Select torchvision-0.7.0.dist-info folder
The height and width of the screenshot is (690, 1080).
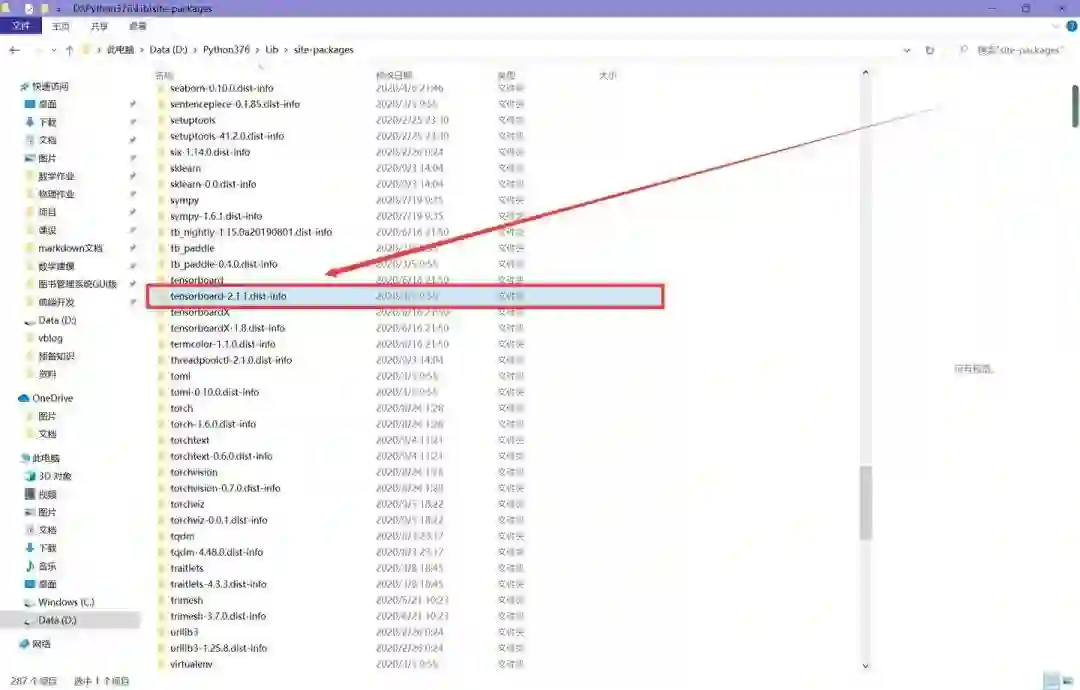(x=225, y=488)
